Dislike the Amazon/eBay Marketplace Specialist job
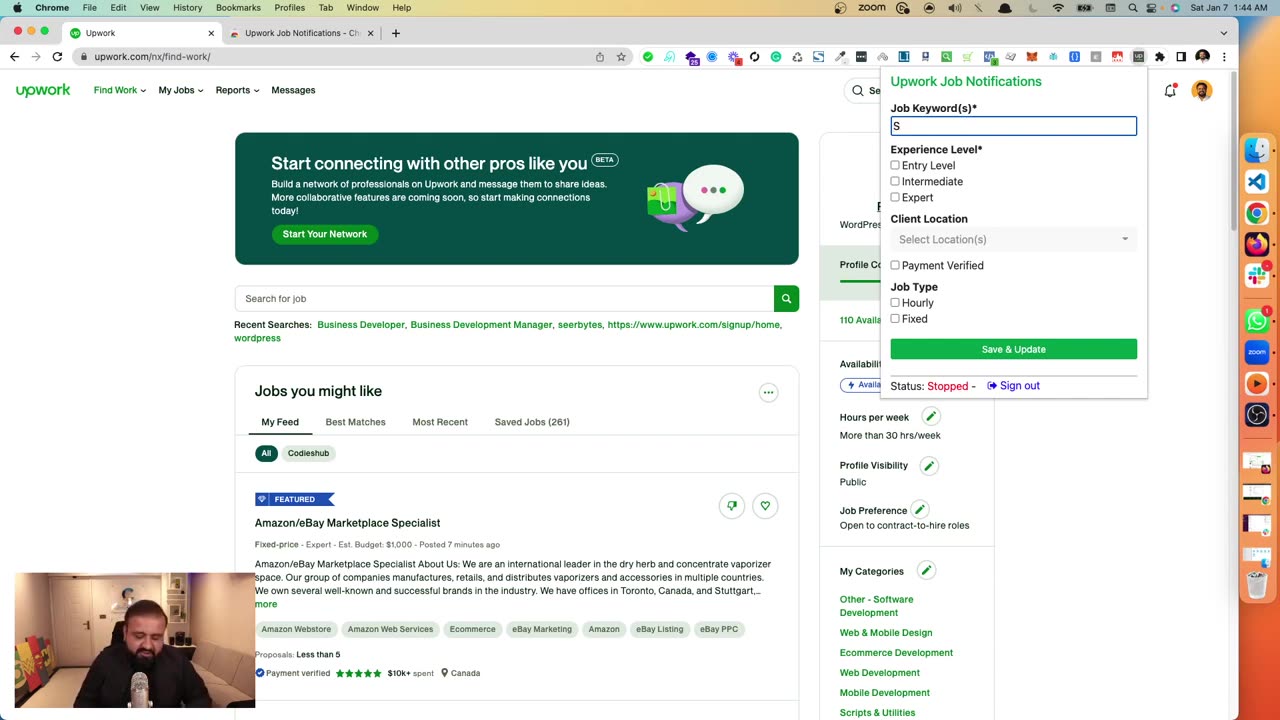This screenshot has width=1280, height=720. pyautogui.click(x=732, y=506)
